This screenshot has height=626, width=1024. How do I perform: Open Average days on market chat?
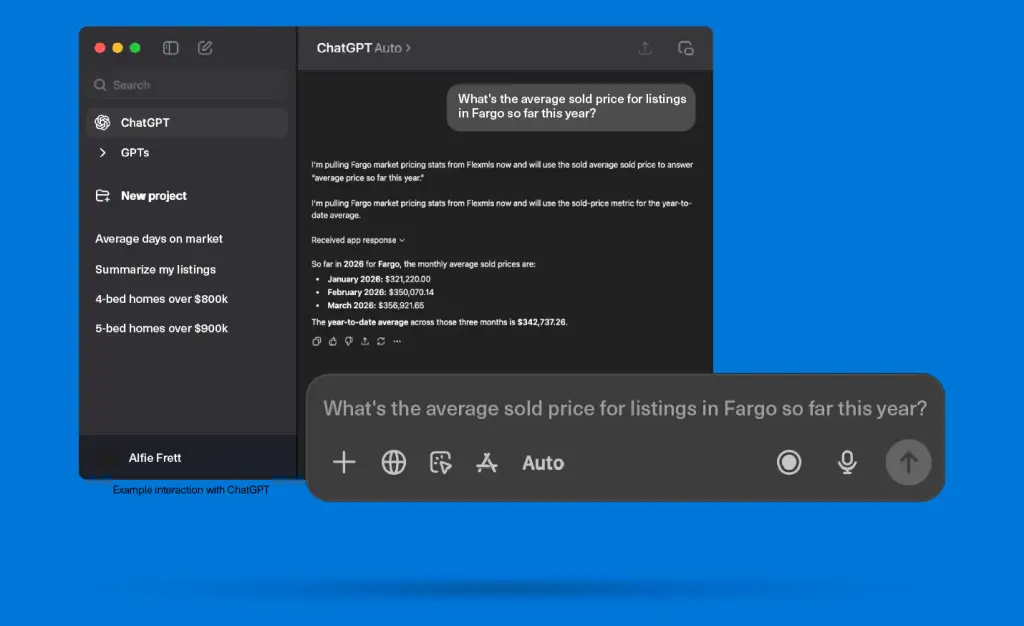click(x=159, y=239)
